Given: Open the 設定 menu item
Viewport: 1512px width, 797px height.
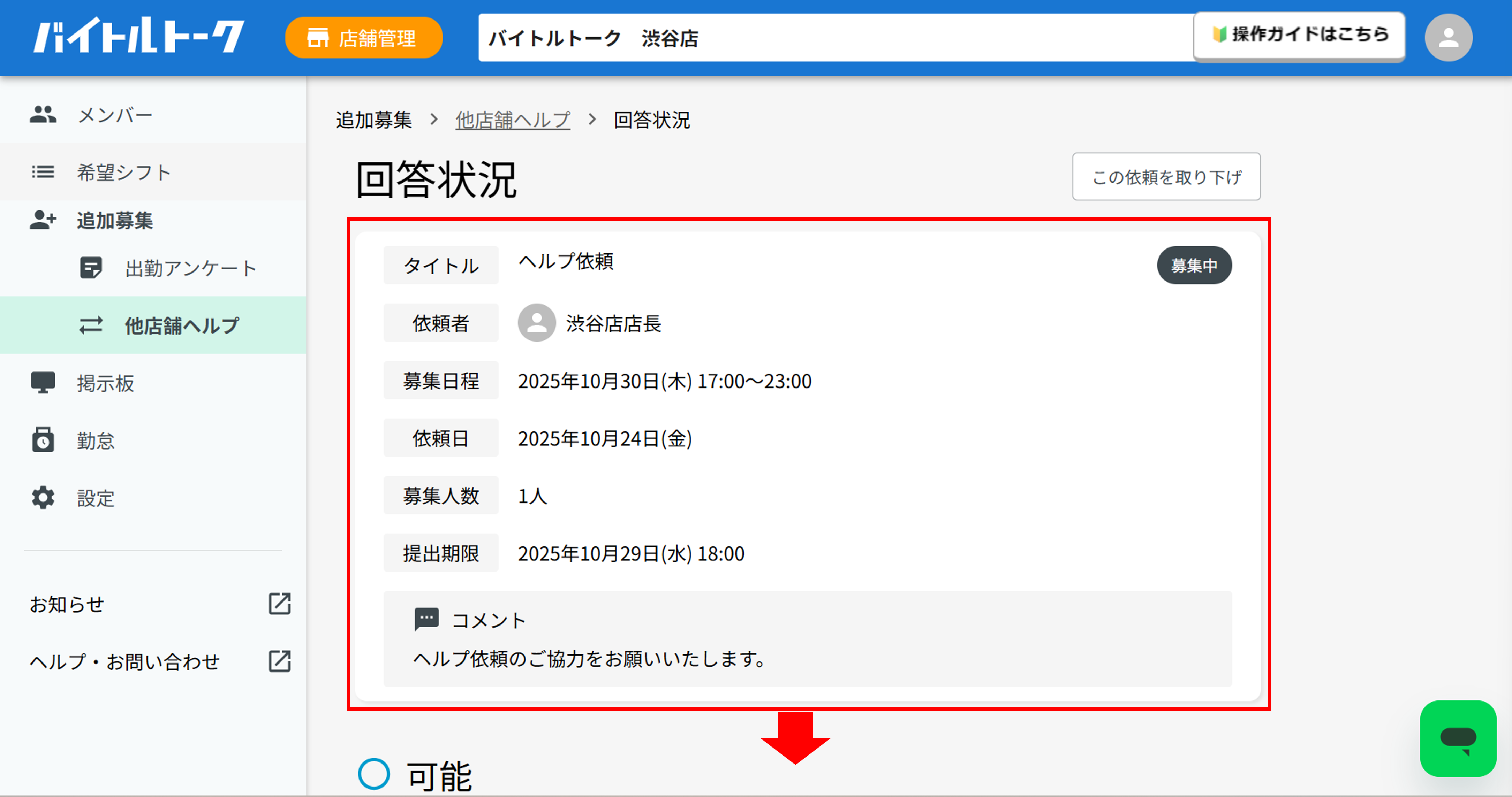Looking at the screenshot, I should pos(153,498).
